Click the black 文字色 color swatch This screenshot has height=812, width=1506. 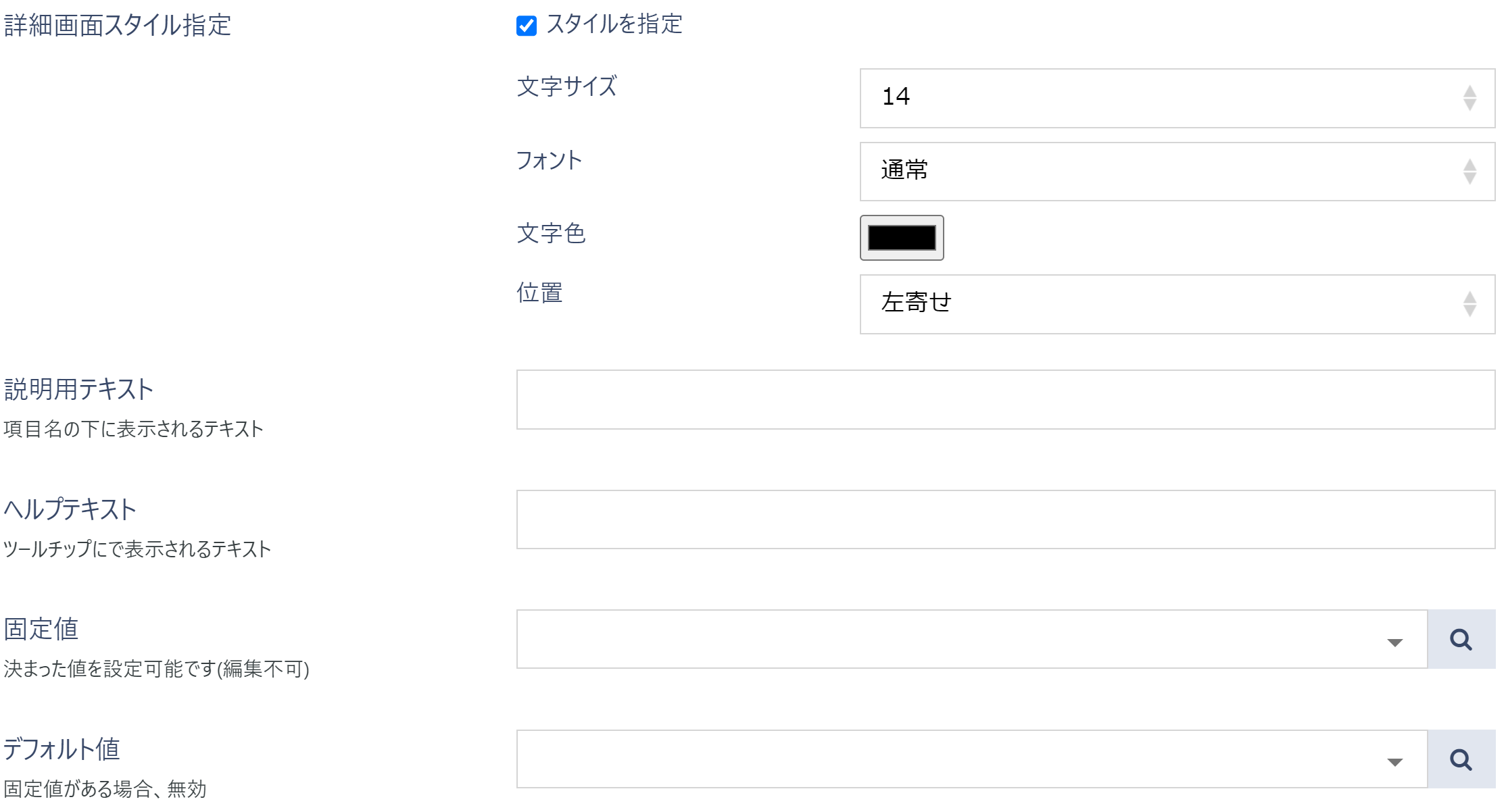tap(901, 238)
